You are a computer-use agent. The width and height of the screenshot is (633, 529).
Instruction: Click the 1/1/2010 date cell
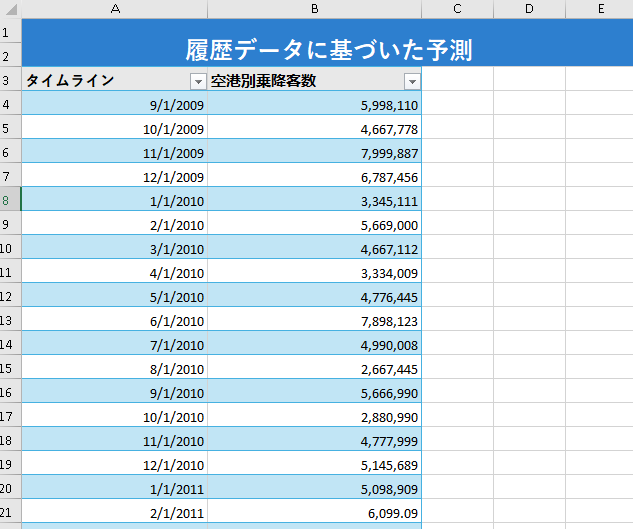pos(115,199)
